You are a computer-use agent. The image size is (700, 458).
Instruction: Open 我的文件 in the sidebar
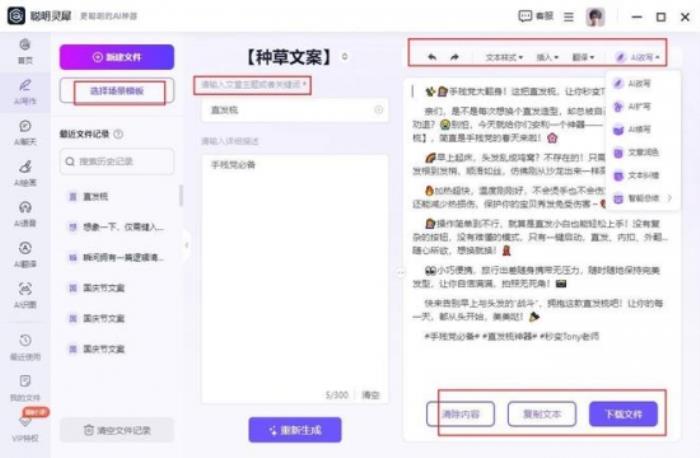(25, 388)
